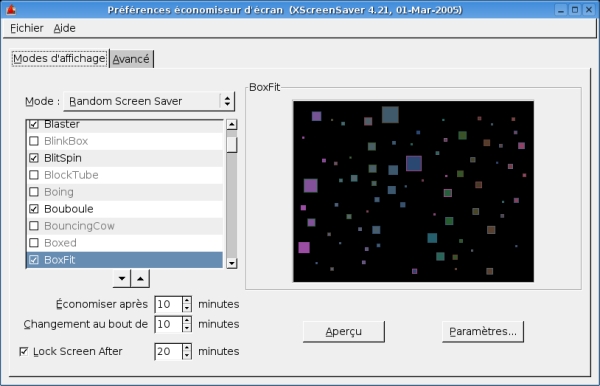
Task: Open the Mode dropdown Random Screen Saver
Action: coord(149,101)
